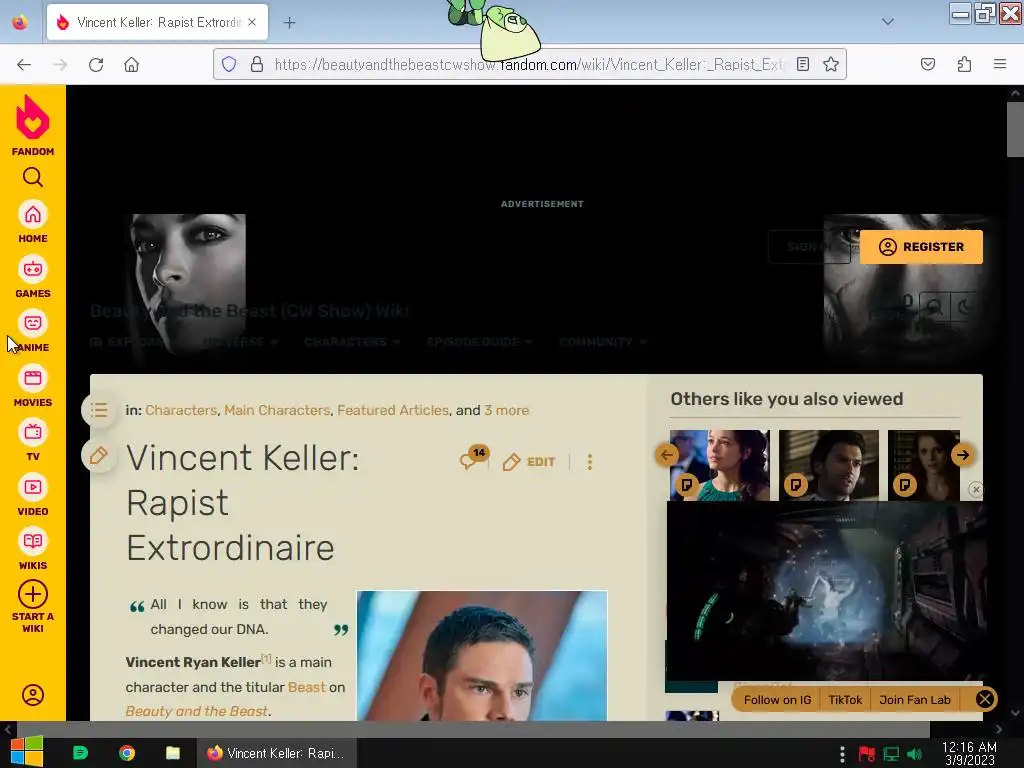Toggle reader view icon
This screenshot has height=768, width=1024.
click(803, 64)
